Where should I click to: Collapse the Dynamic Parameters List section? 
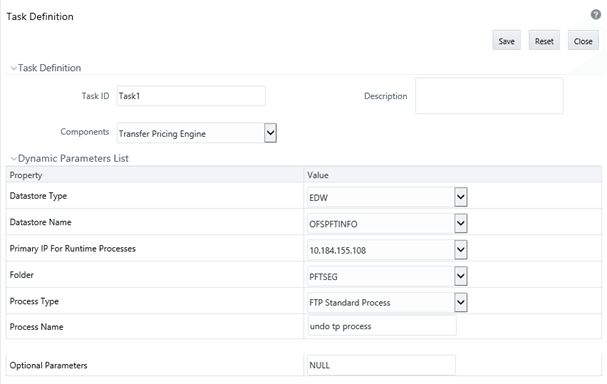pyautogui.click(x=14, y=159)
